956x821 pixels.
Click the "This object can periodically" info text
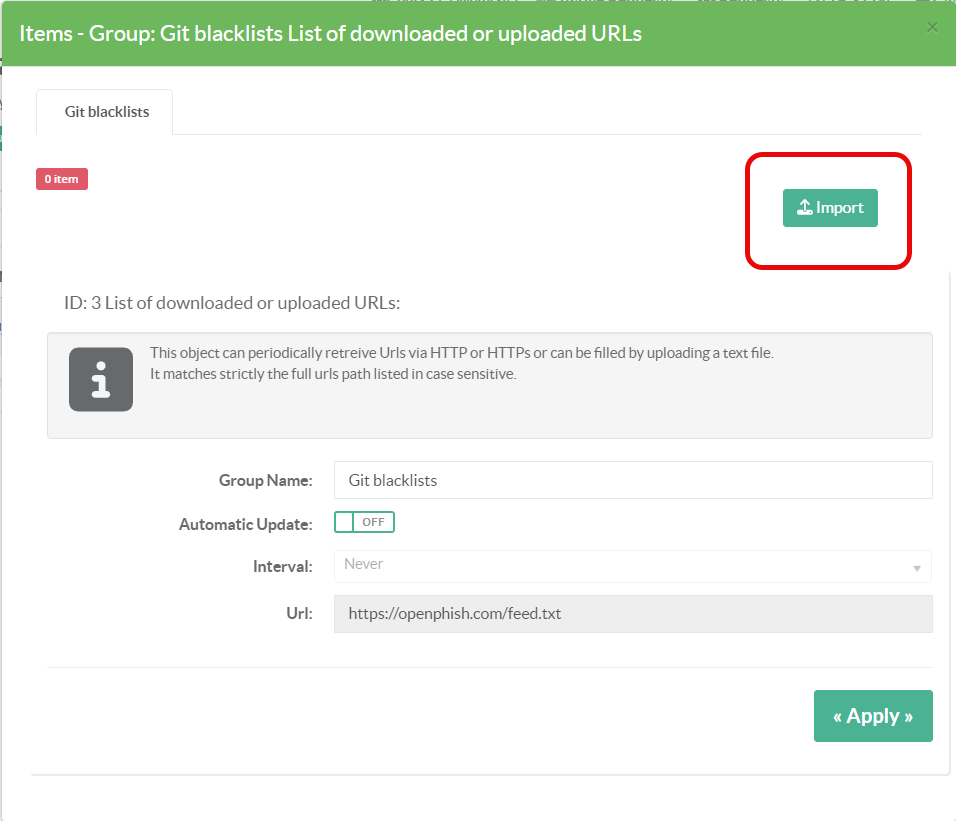coord(461,353)
